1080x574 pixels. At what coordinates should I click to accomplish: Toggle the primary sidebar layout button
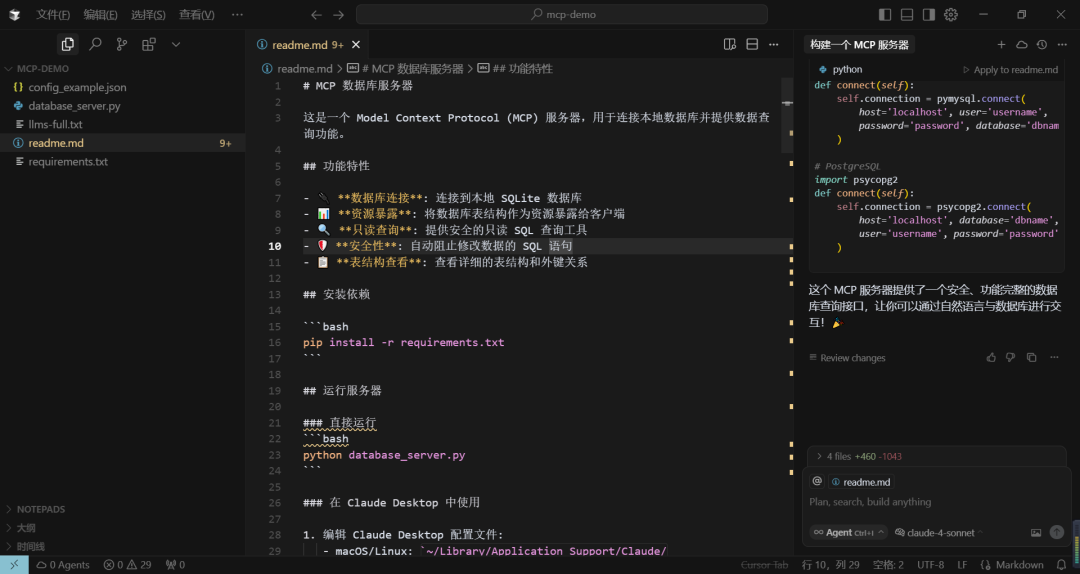pyautogui.click(x=885, y=15)
